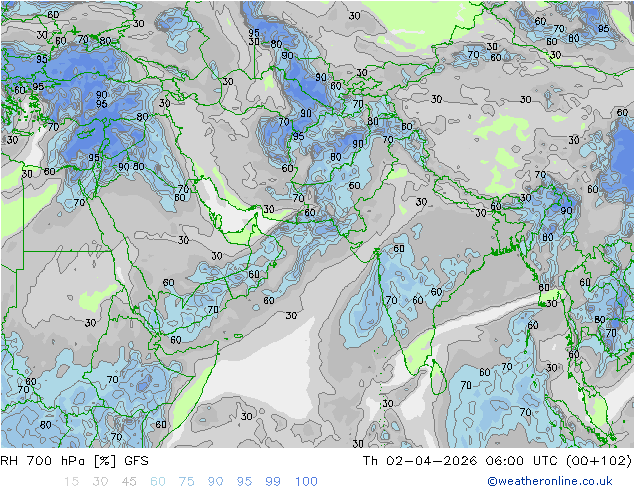Image resolution: width=634 pixels, height=490 pixels.
Task: Click the 'RH 700 hPa [%] GFS' title
Action: [x=74, y=460]
